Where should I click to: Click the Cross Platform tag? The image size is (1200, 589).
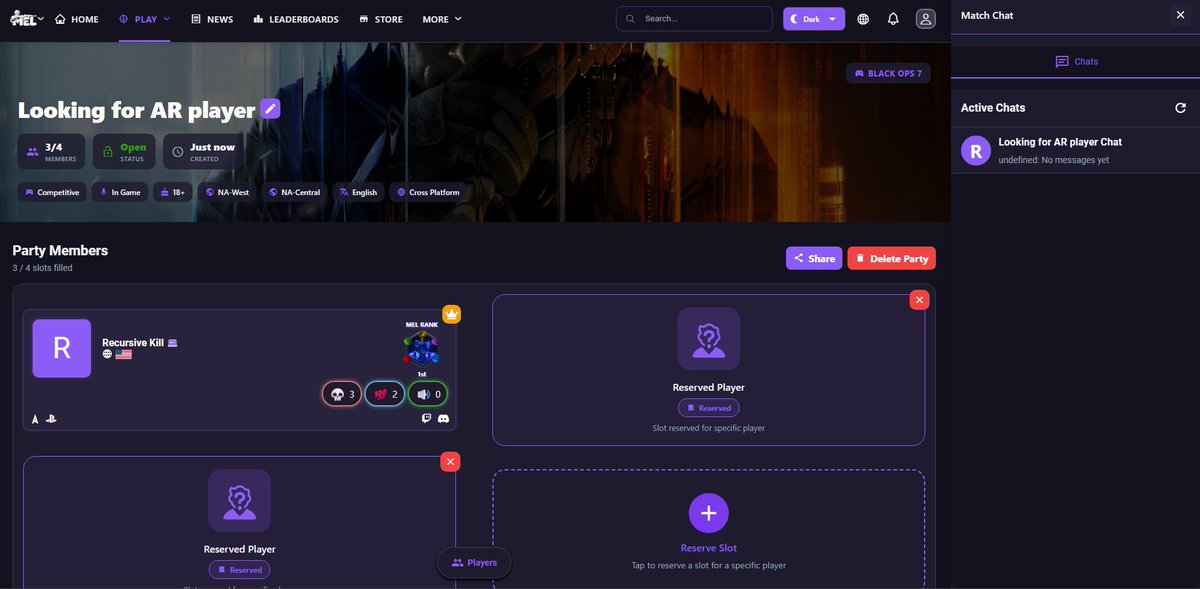(428, 192)
